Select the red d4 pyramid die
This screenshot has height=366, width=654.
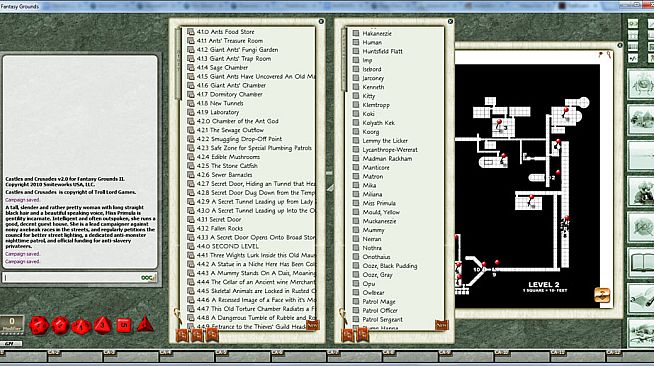tap(145, 324)
